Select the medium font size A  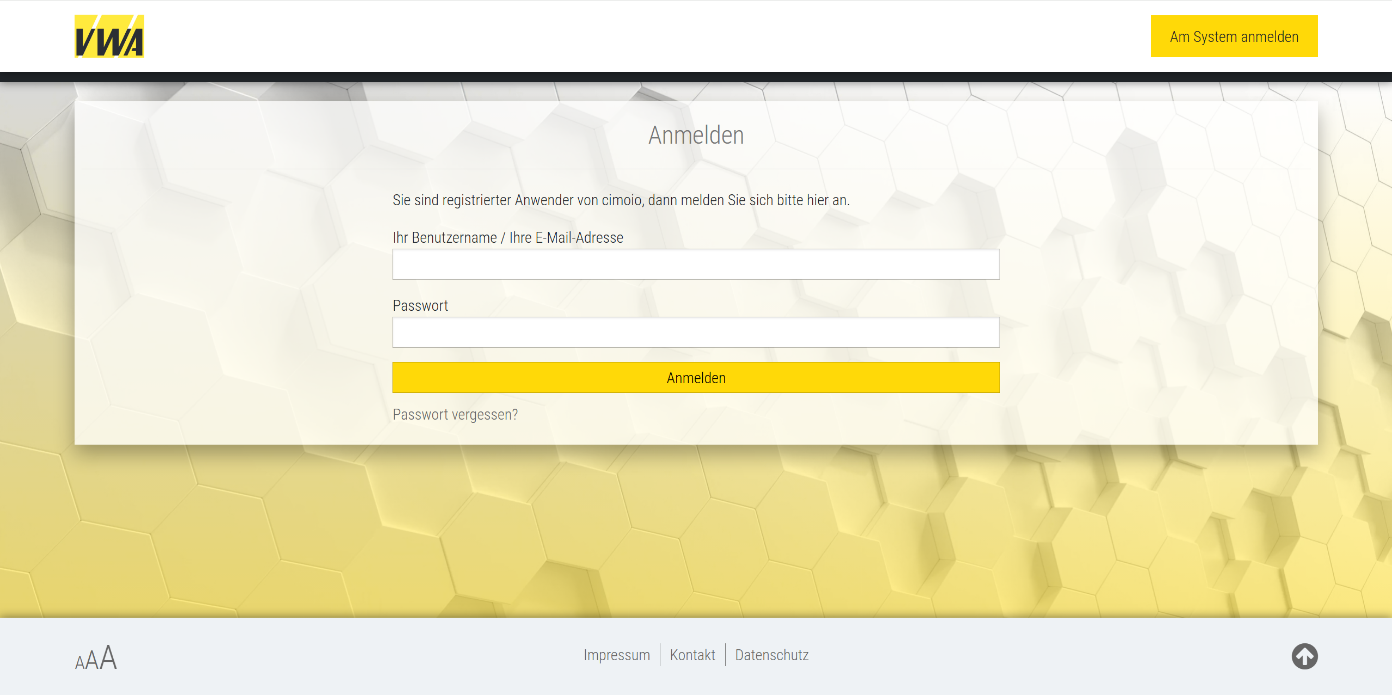coord(91,660)
